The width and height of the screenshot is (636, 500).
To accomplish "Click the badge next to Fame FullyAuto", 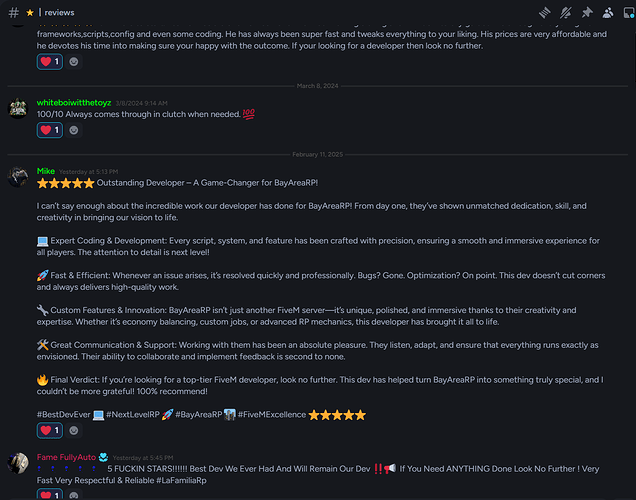I will click(103, 456).
